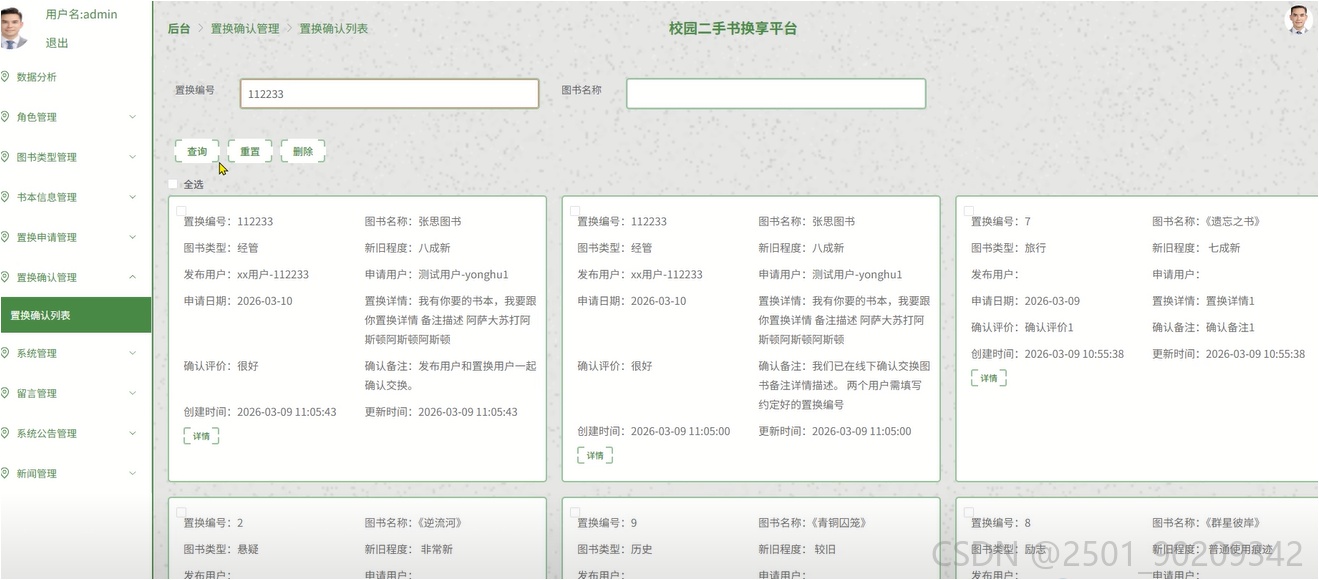
Task: Focus the 置换编号 field containing 112233
Action: [389, 94]
